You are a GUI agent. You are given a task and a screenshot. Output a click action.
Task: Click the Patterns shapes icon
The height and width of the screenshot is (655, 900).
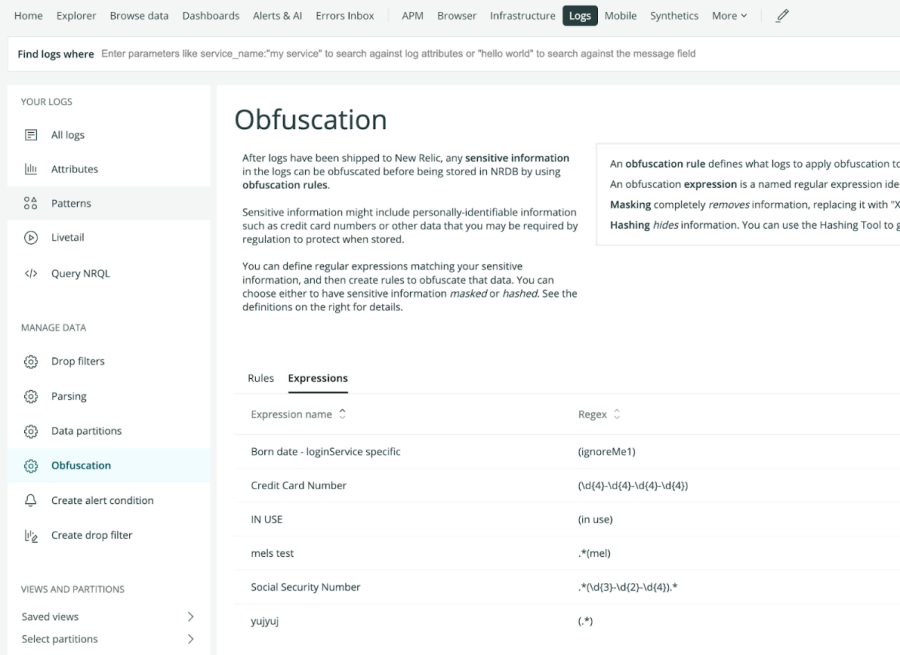point(31,203)
